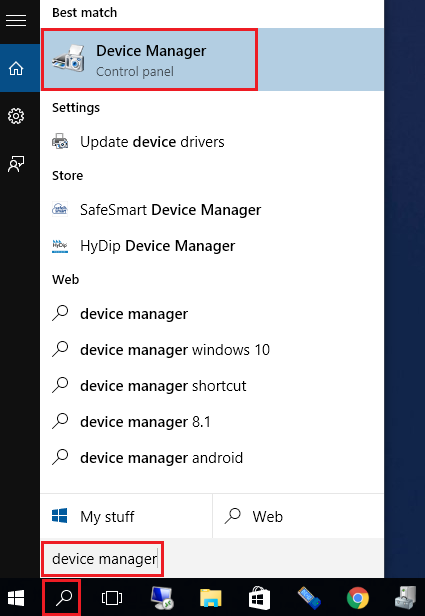Open Task View from taskbar
425x616 pixels.
[112, 598]
